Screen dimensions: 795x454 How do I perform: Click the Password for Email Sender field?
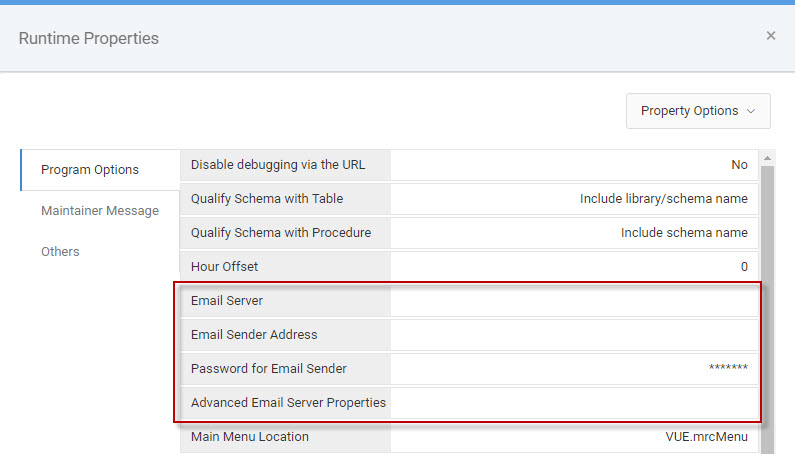click(574, 369)
